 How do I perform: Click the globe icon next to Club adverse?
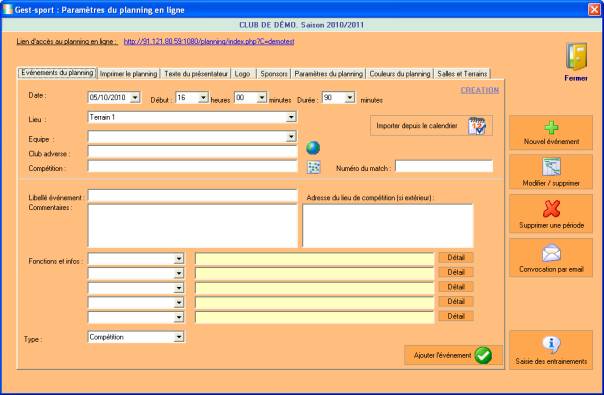click(x=313, y=148)
